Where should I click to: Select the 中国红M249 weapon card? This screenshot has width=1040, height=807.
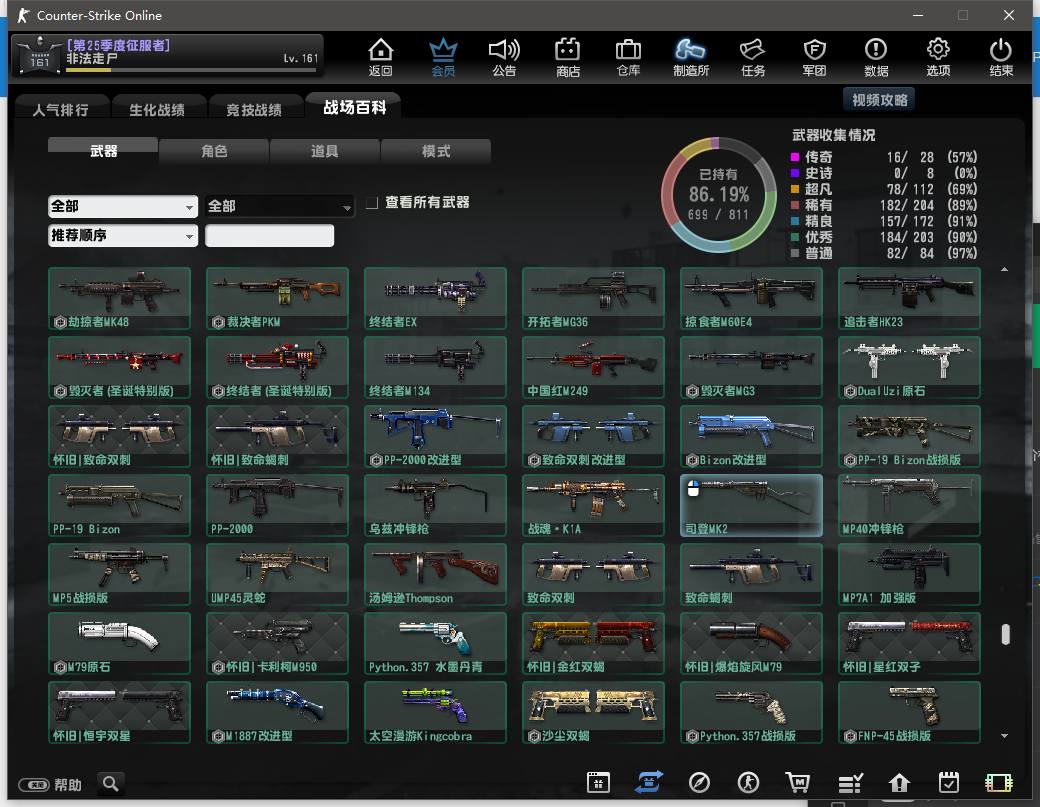593,367
